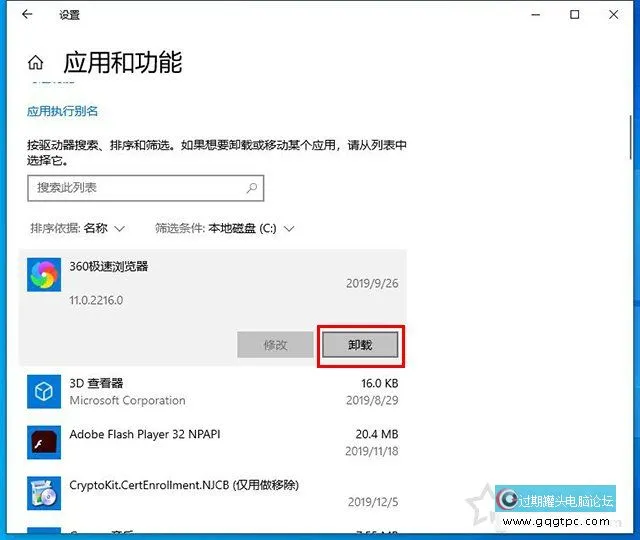This screenshot has width=640, height=540.
Task: Click the search magnifier icon
Action: click(252, 188)
